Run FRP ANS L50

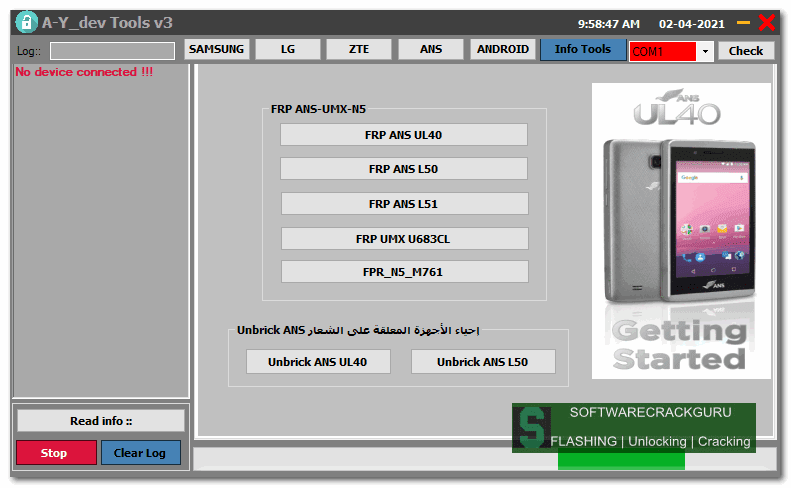point(404,169)
